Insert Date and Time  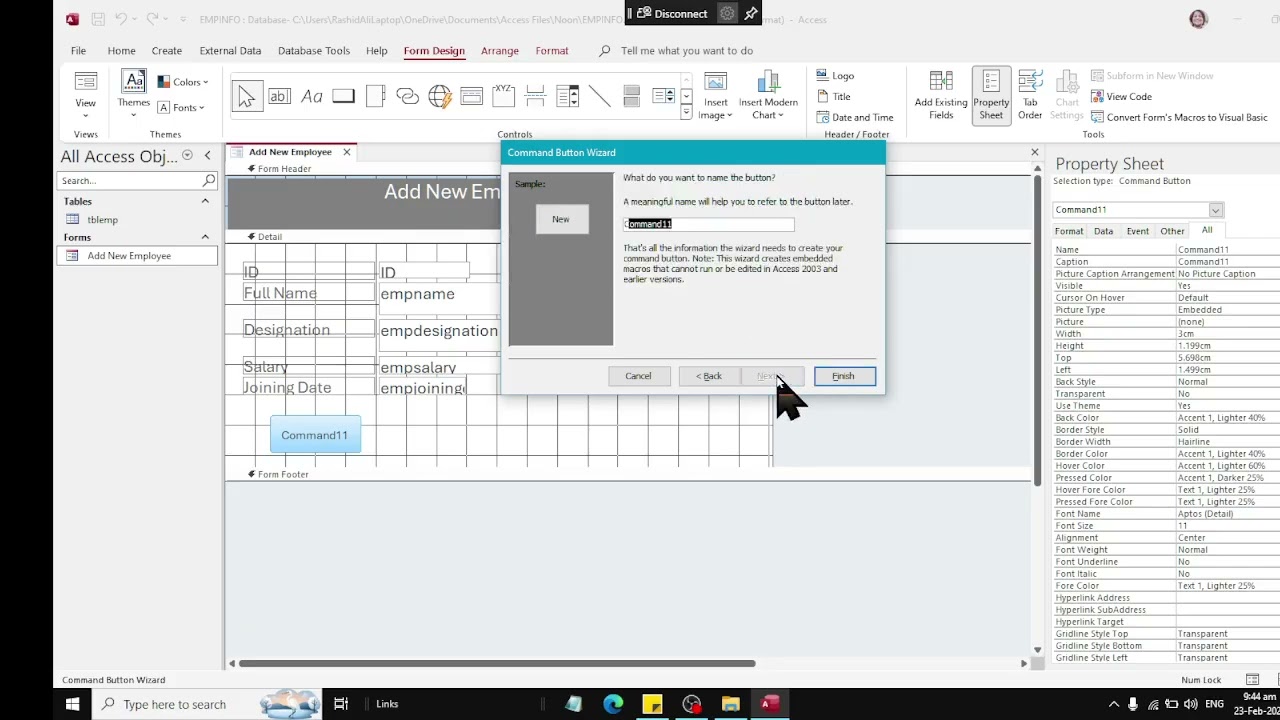pyautogui.click(x=854, y=118)
